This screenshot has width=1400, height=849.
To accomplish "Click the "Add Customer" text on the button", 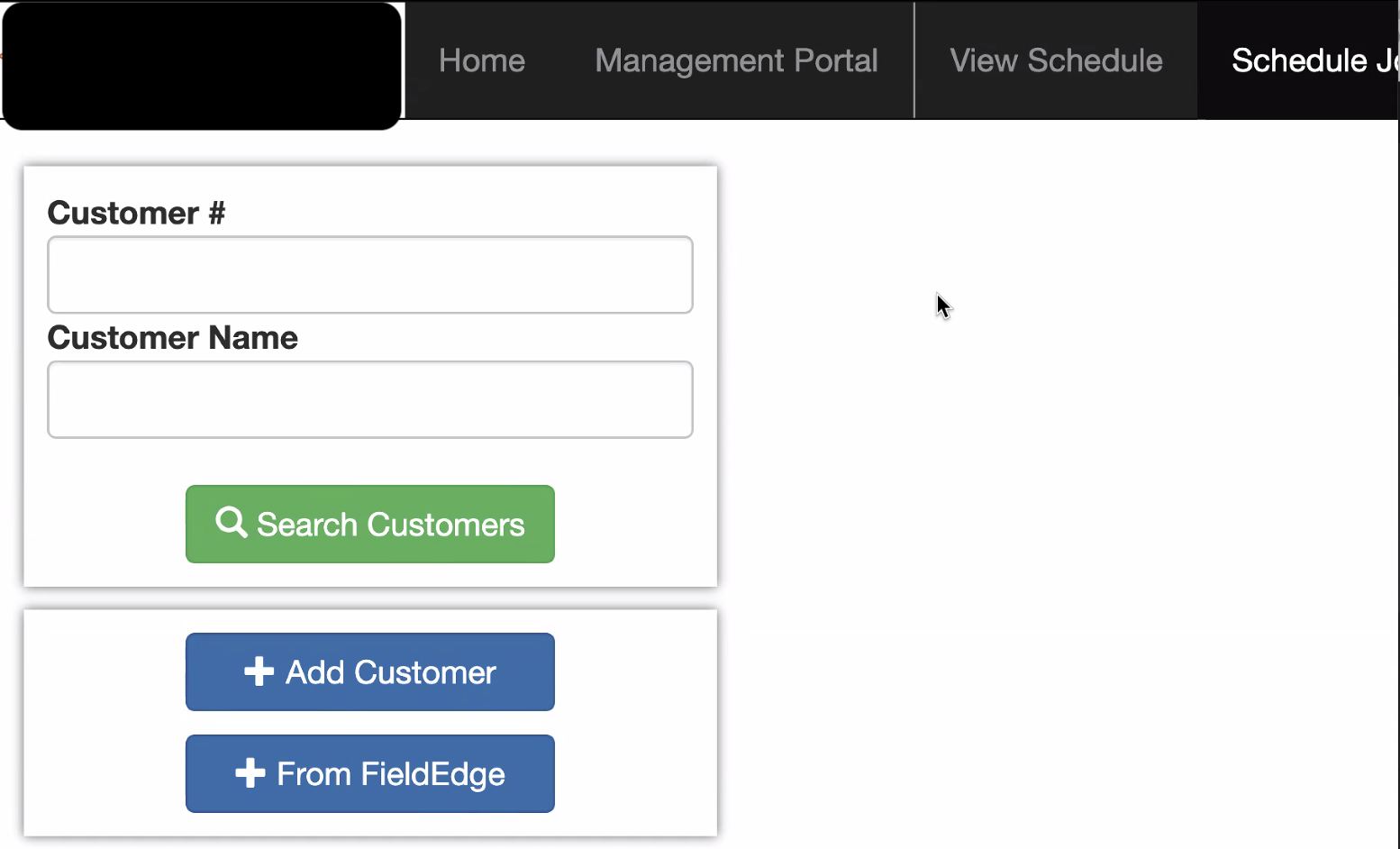I will 390,672.
